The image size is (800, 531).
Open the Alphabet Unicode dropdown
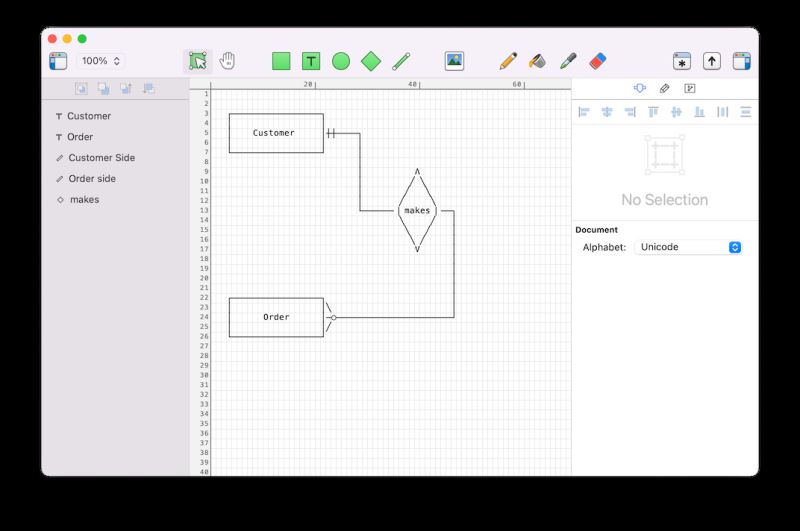(x=688, y=247)
